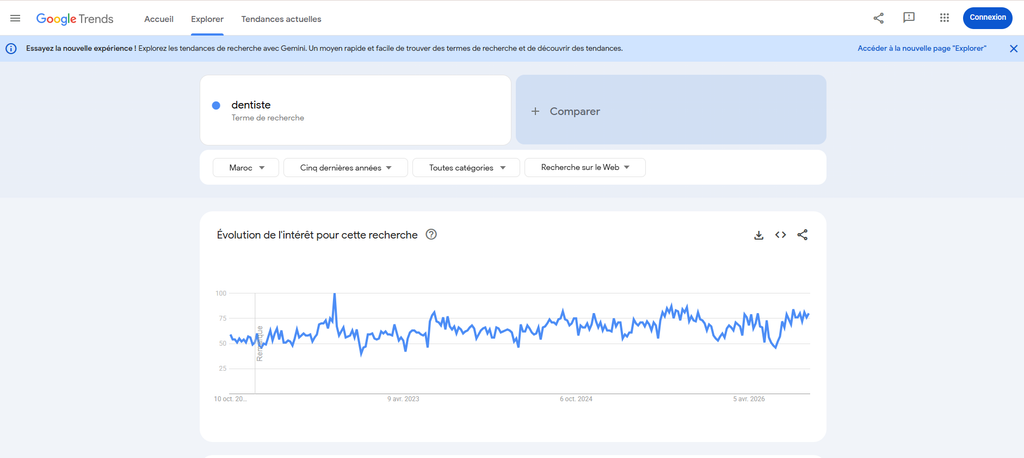Open the Tendances actuelles tab
Image resolution: width=1024 pixels, height=458 pixels.
click(281, 19)
